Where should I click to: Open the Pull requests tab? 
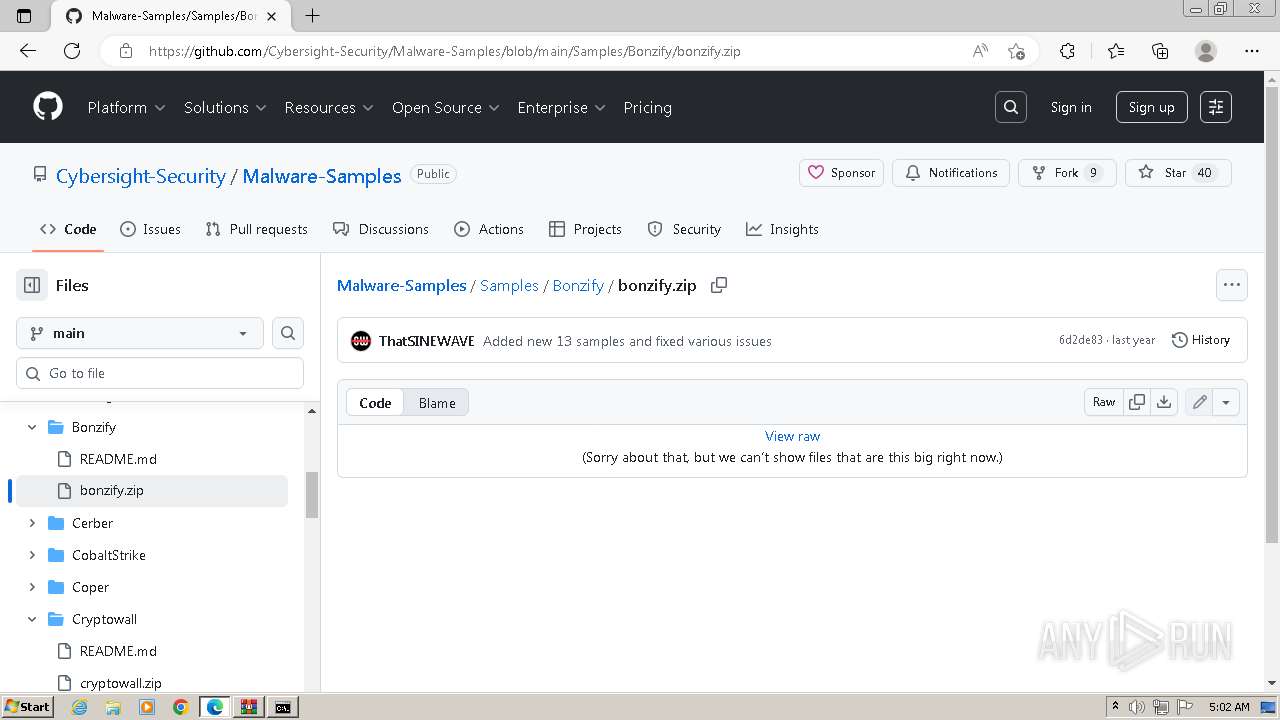pos(257,229)
